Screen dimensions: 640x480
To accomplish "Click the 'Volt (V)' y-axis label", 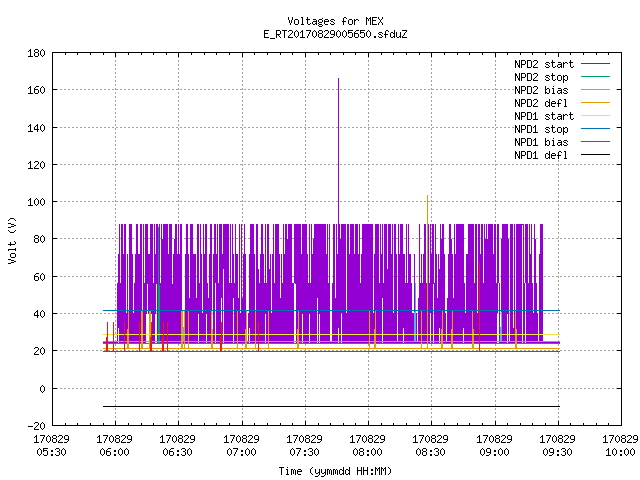I will [12, 240].
